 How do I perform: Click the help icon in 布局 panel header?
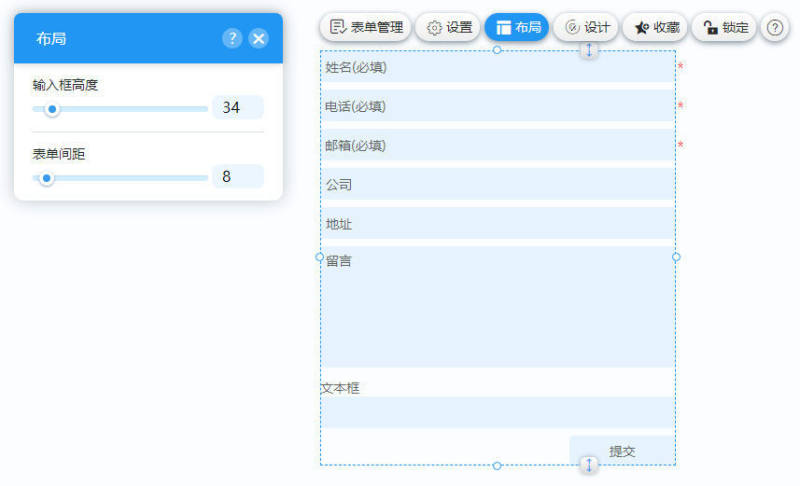coord(232,39)
